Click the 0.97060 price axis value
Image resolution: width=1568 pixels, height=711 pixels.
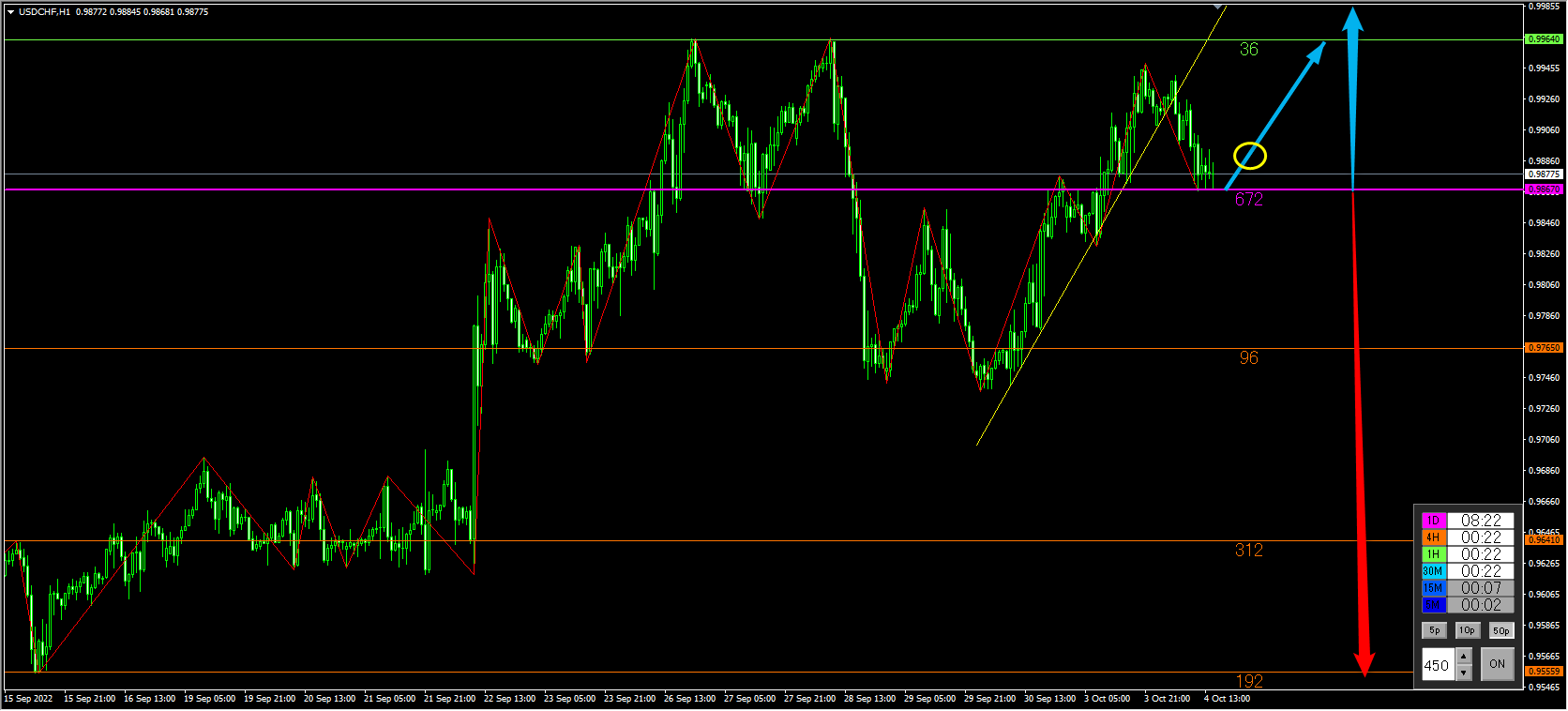[1545, 440]
